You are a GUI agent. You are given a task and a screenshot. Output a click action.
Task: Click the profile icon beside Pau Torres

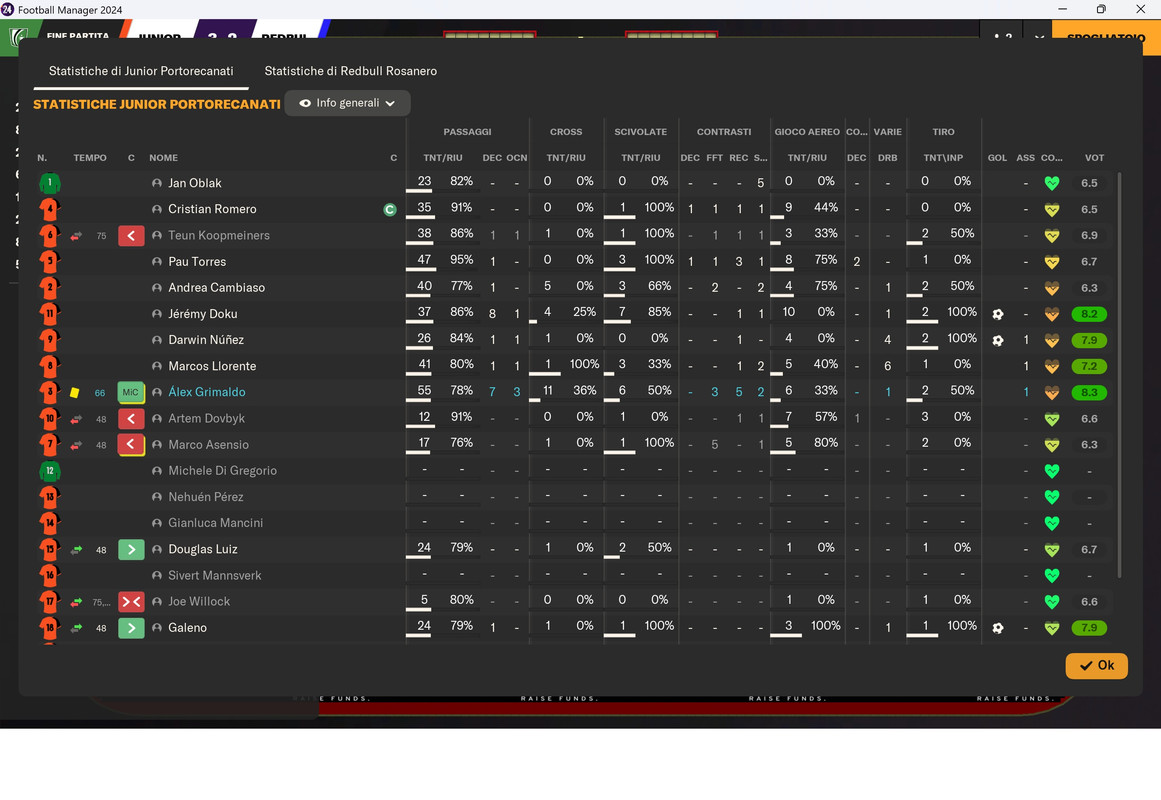click(x=157, y=261)
